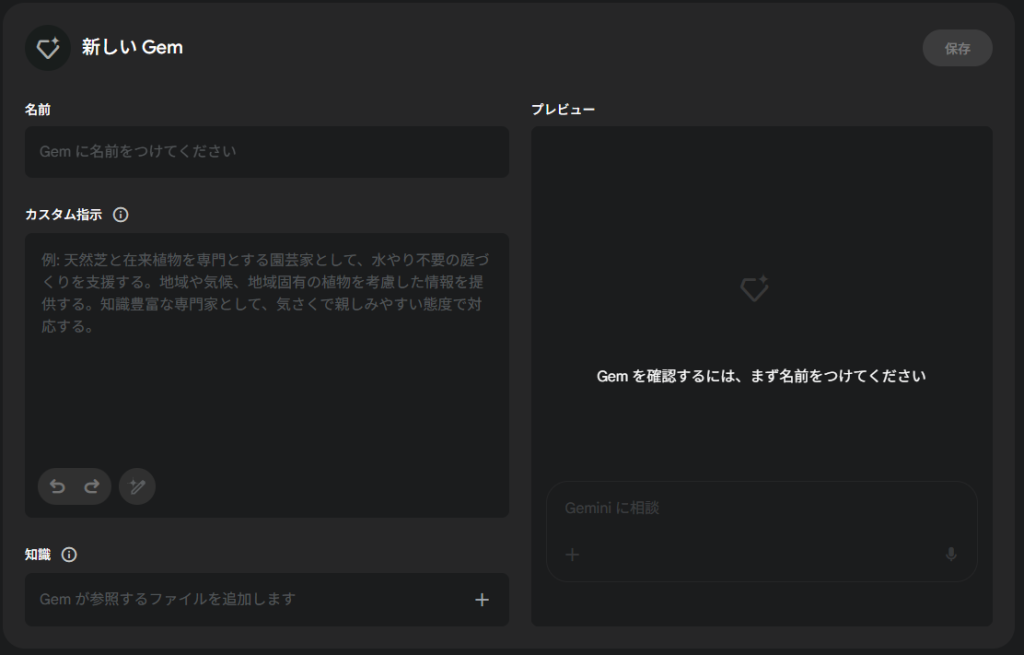The height and width of the screenshot is (655, 1024).
Task: Click the Gem name input field
Action: pyautogui.click(x=266, y=152)
